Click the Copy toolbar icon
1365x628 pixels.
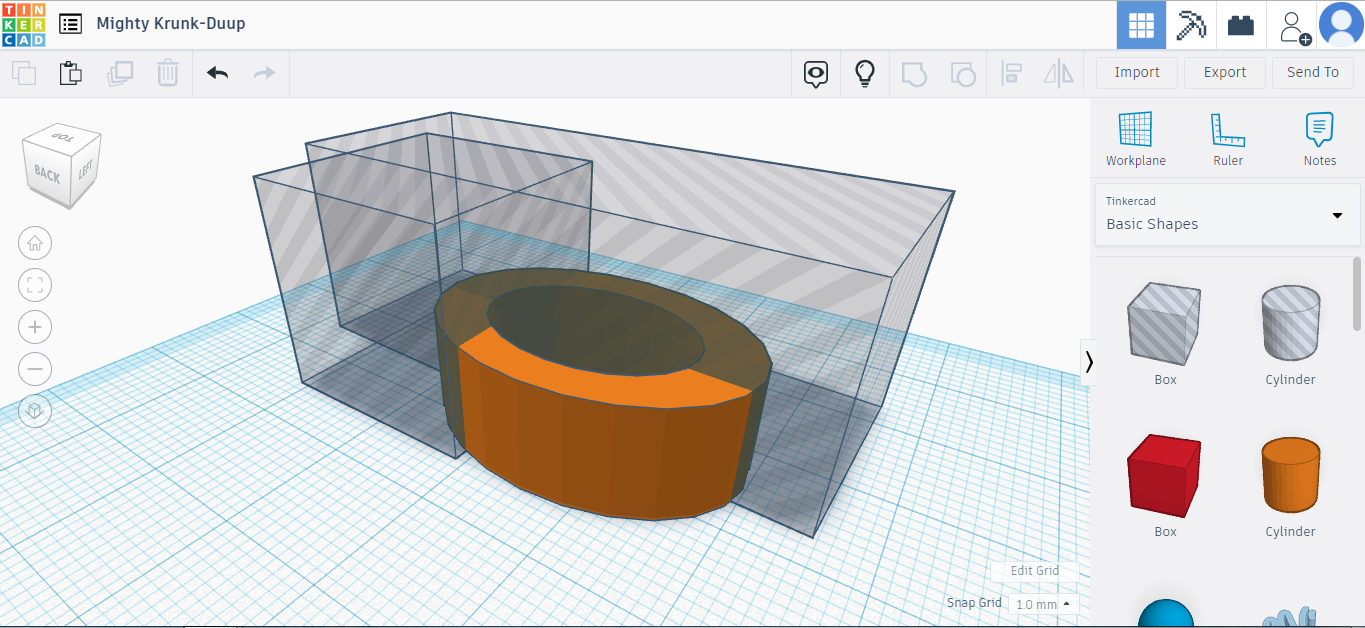tap(24, 73)
